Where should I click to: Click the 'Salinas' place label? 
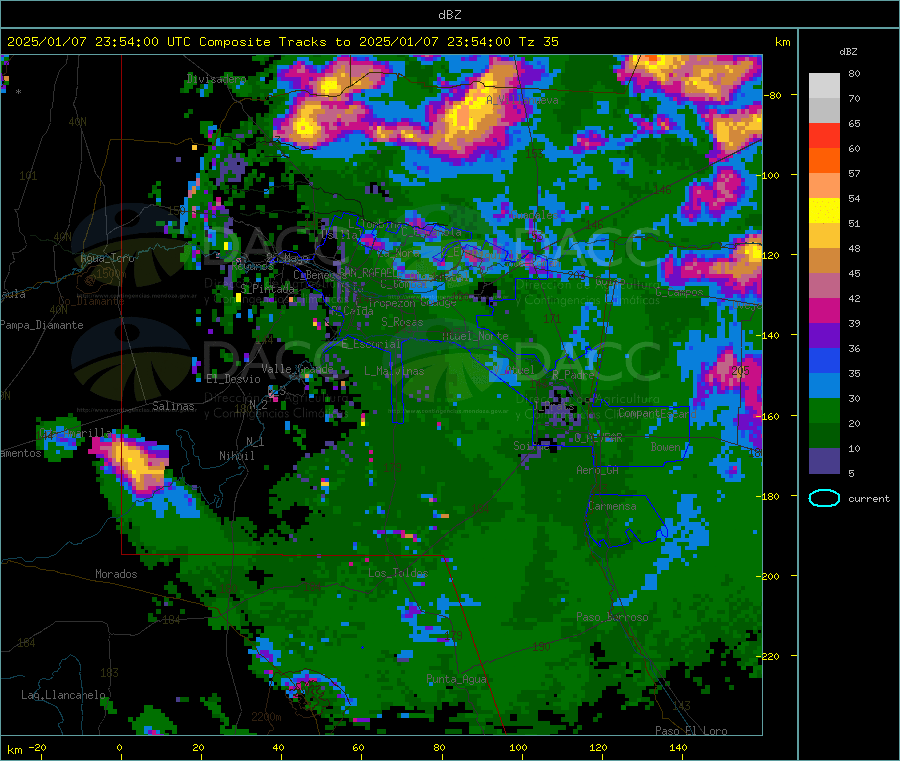173,406
